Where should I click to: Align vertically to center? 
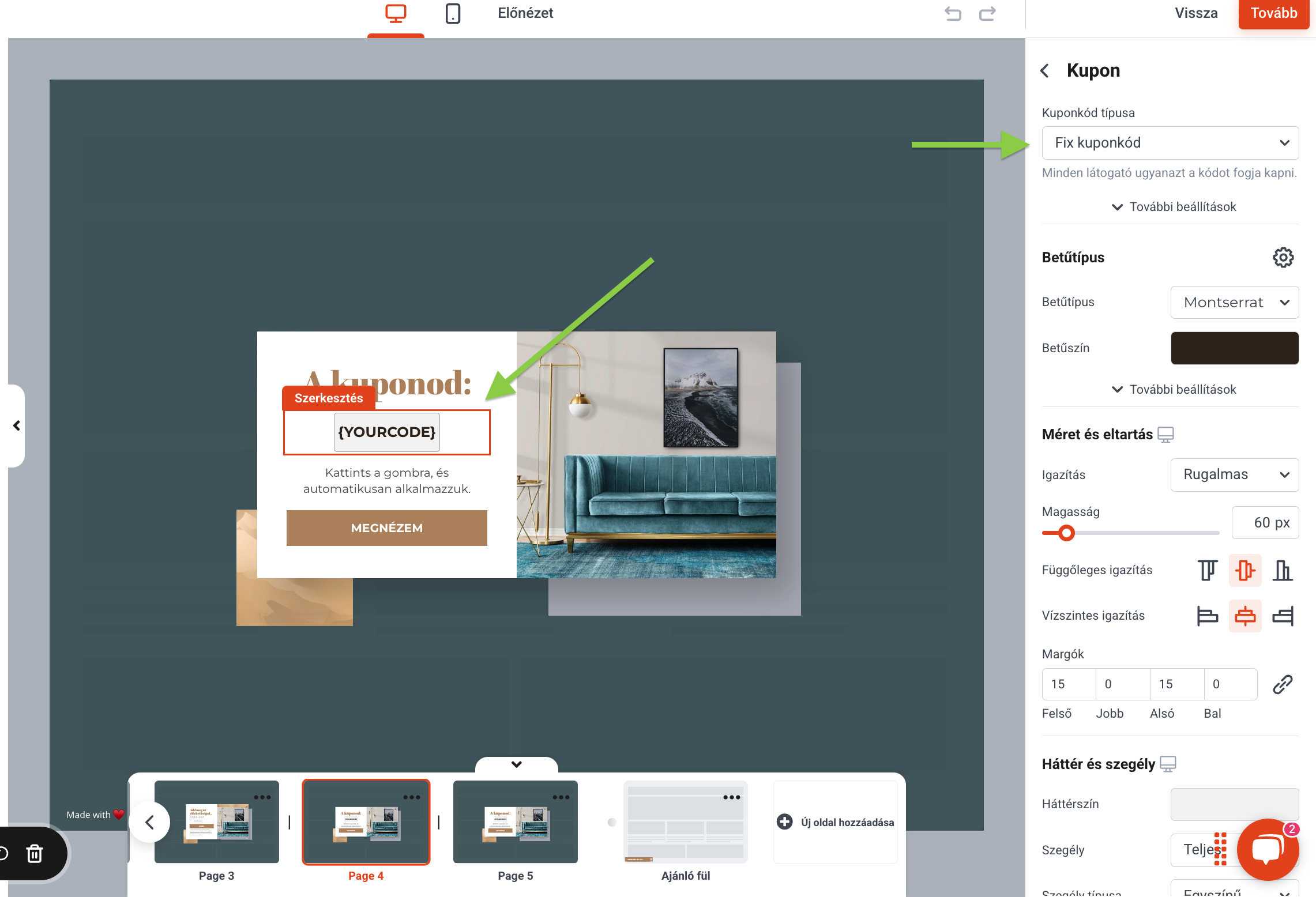coord(1245,570)
